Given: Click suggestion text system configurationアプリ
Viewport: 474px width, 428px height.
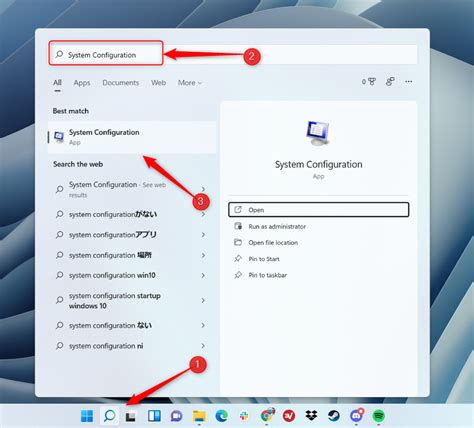Looking at the screenshot, I should tap(113, 235).
